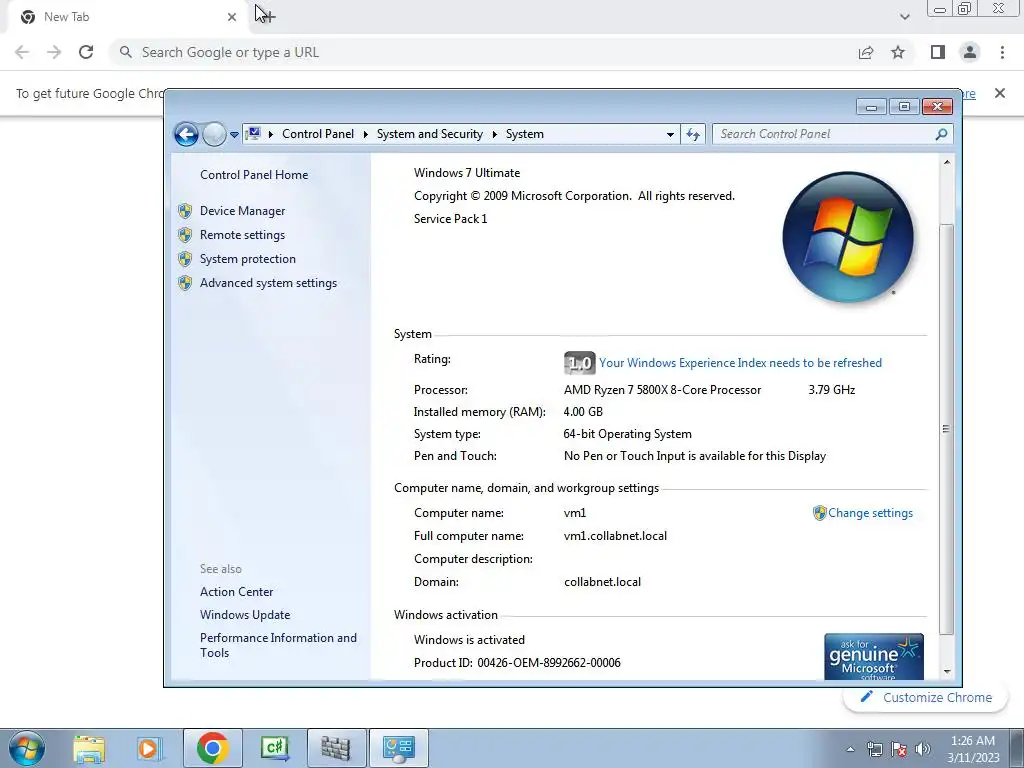
Task: Toggle Chrome side panel
Action: click(x=938, y=52)
